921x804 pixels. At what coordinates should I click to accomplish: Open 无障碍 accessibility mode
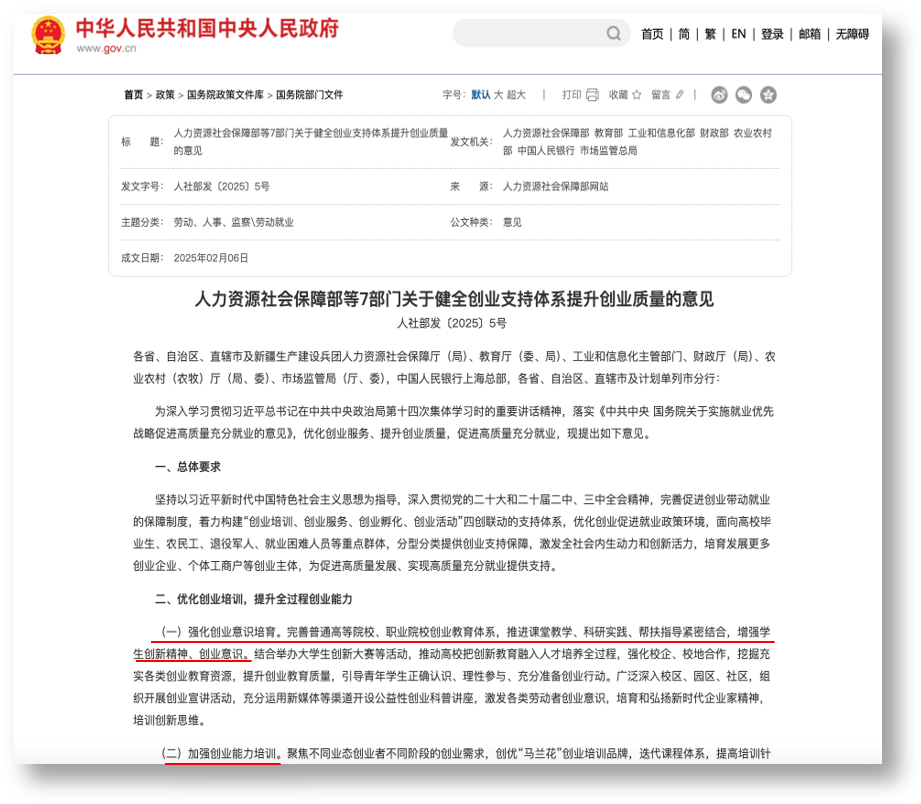[852, 34]
